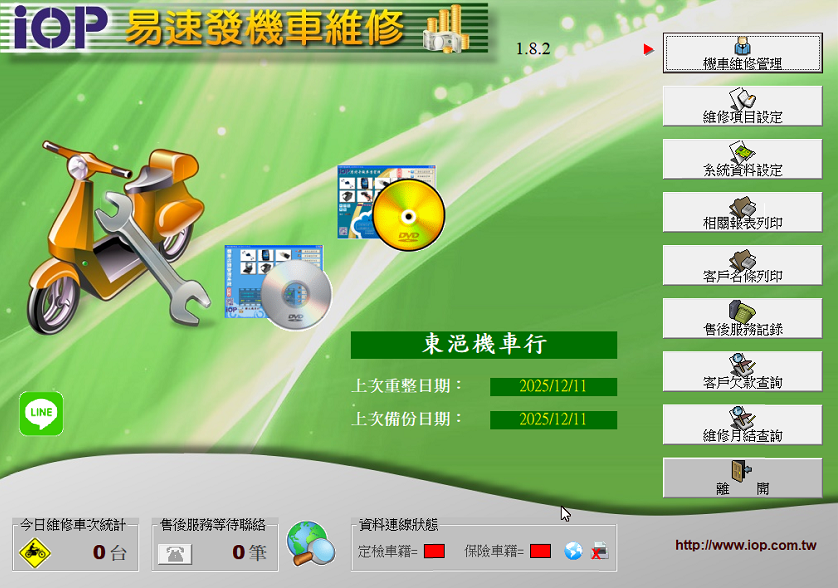Click the printer icon with red X

click(598, 551)
